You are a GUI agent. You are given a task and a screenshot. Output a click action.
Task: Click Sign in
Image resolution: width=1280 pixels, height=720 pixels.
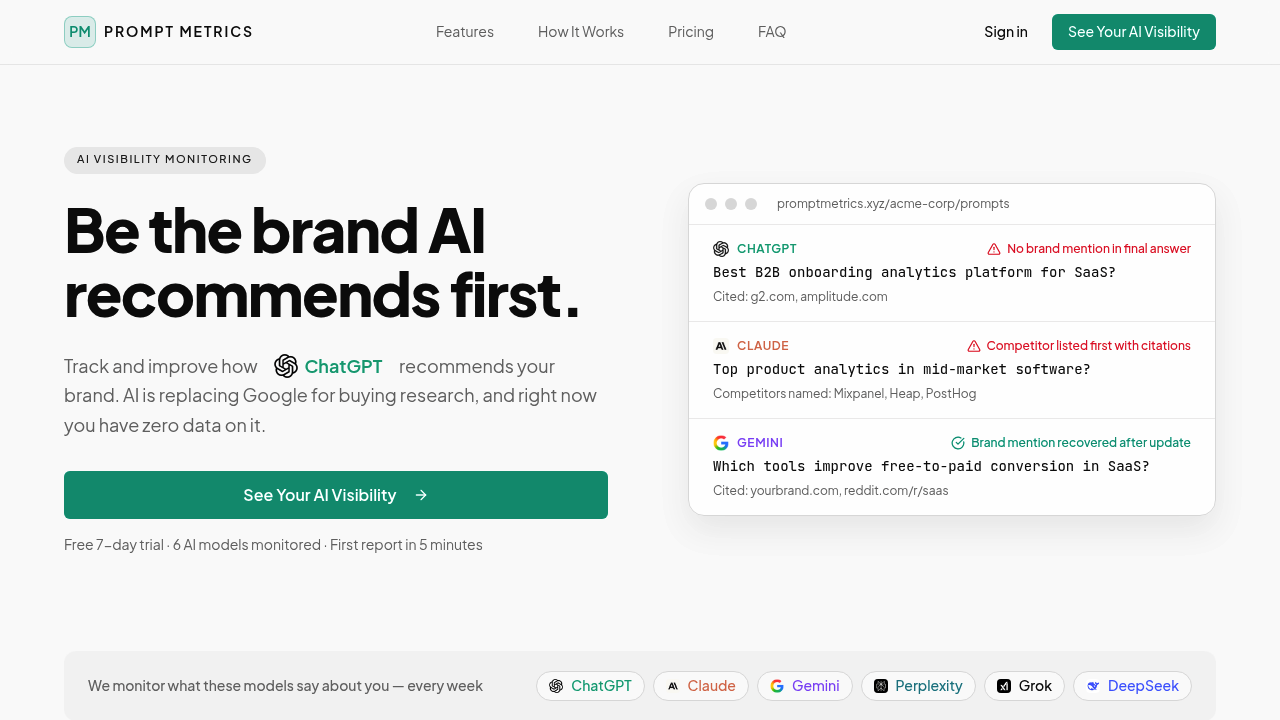point(1006,31)
